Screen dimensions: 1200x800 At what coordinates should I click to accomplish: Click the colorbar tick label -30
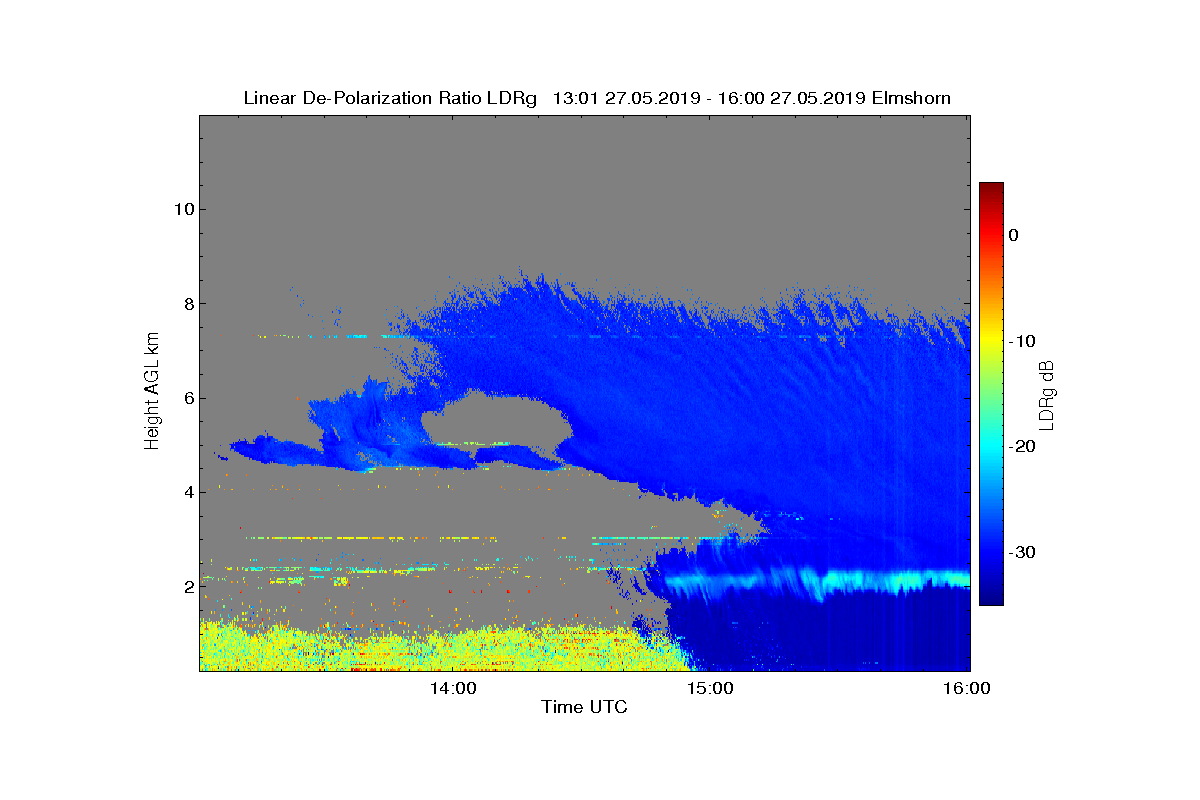[1022, 552]
